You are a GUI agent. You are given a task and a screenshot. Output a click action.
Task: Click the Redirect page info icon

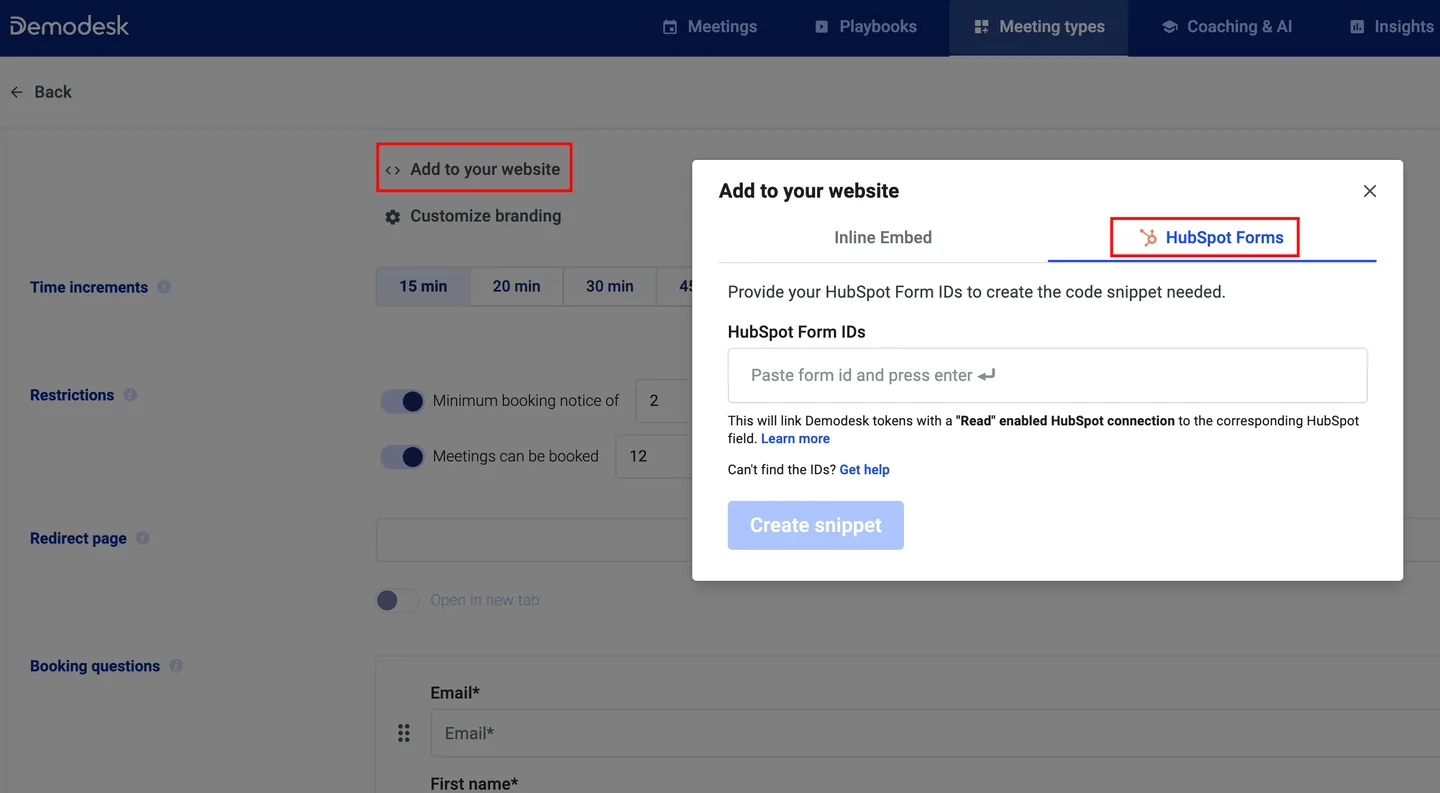143,538
